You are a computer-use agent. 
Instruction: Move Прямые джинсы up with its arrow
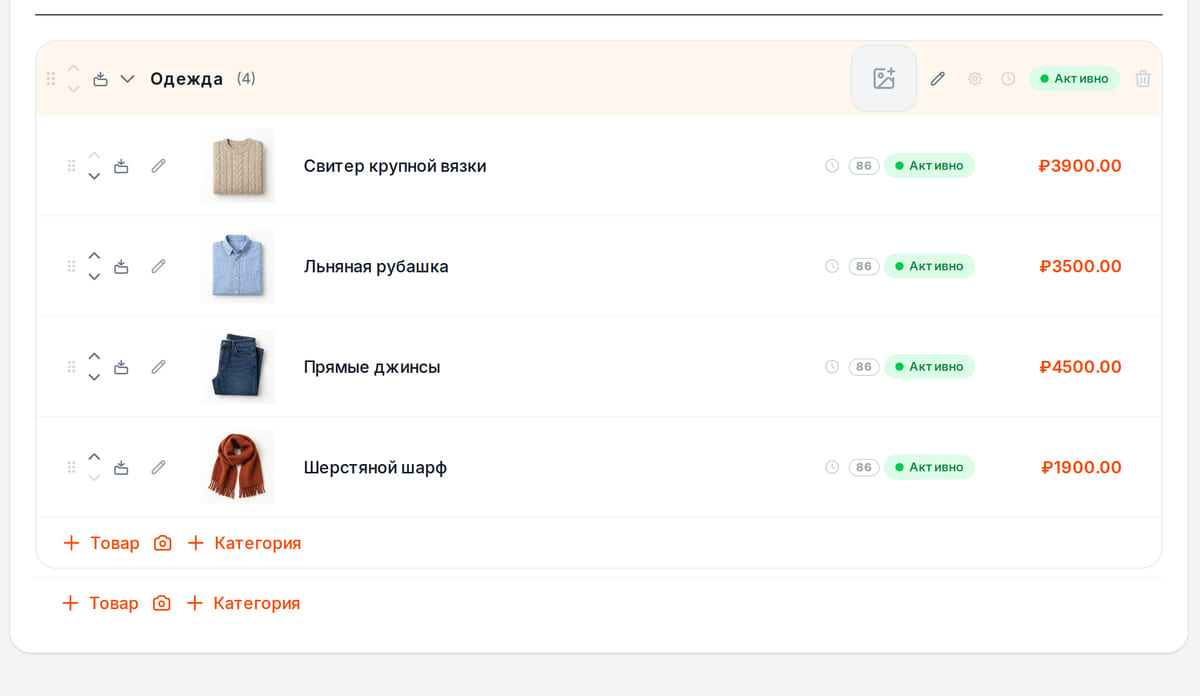(x=94, y=356)
